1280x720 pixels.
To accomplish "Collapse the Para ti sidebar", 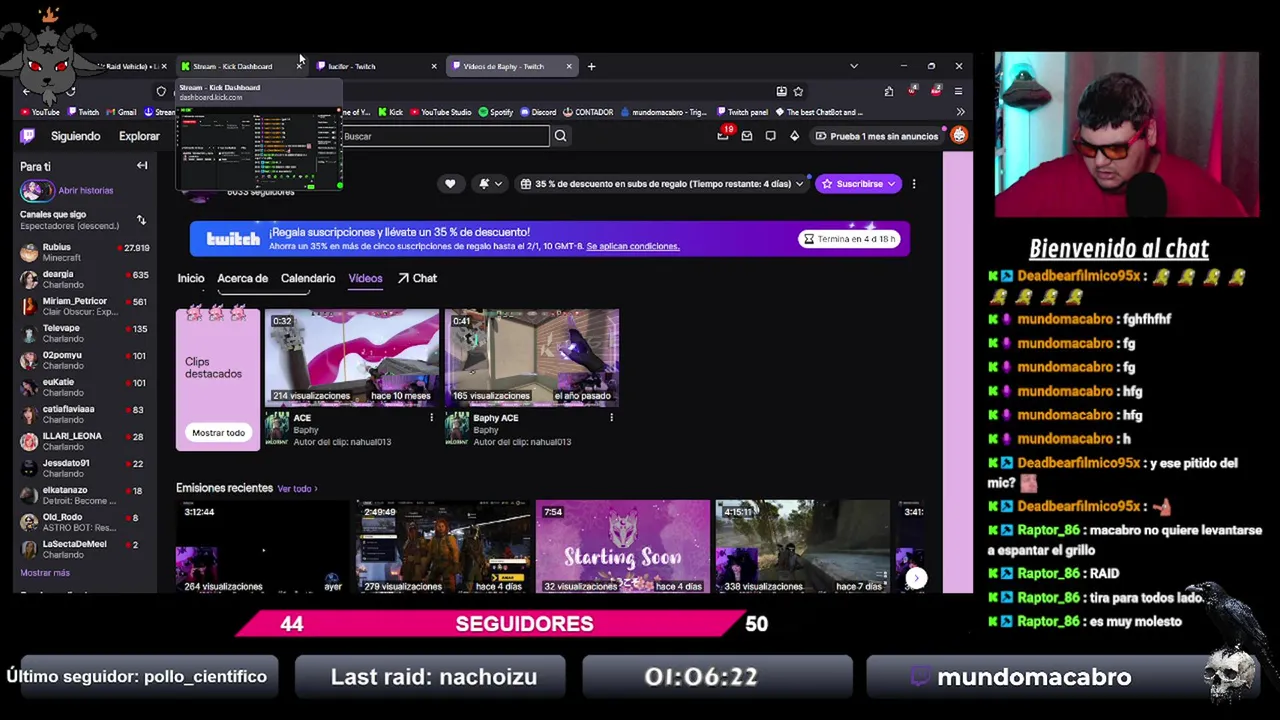I will [142, 166].
